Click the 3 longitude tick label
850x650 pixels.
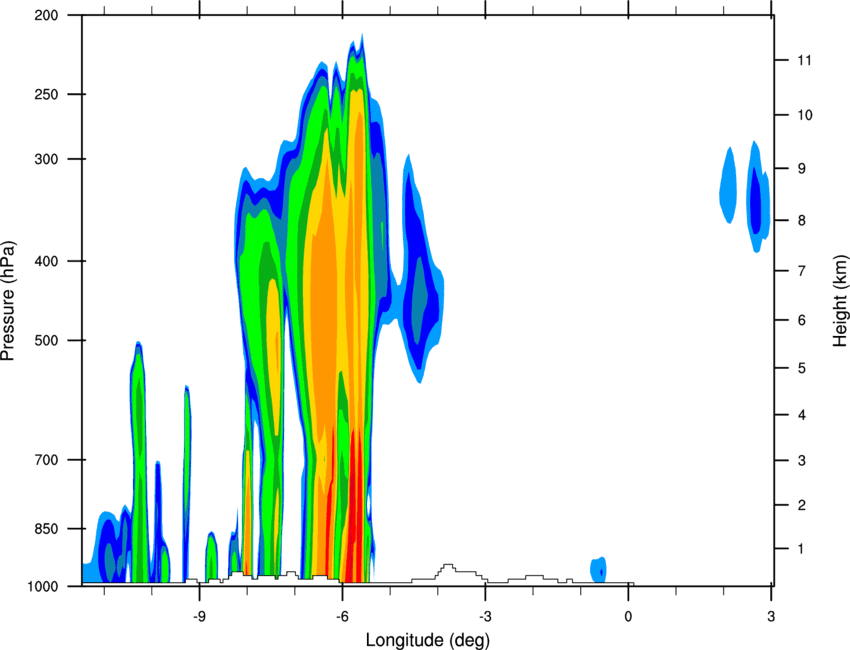771,617
